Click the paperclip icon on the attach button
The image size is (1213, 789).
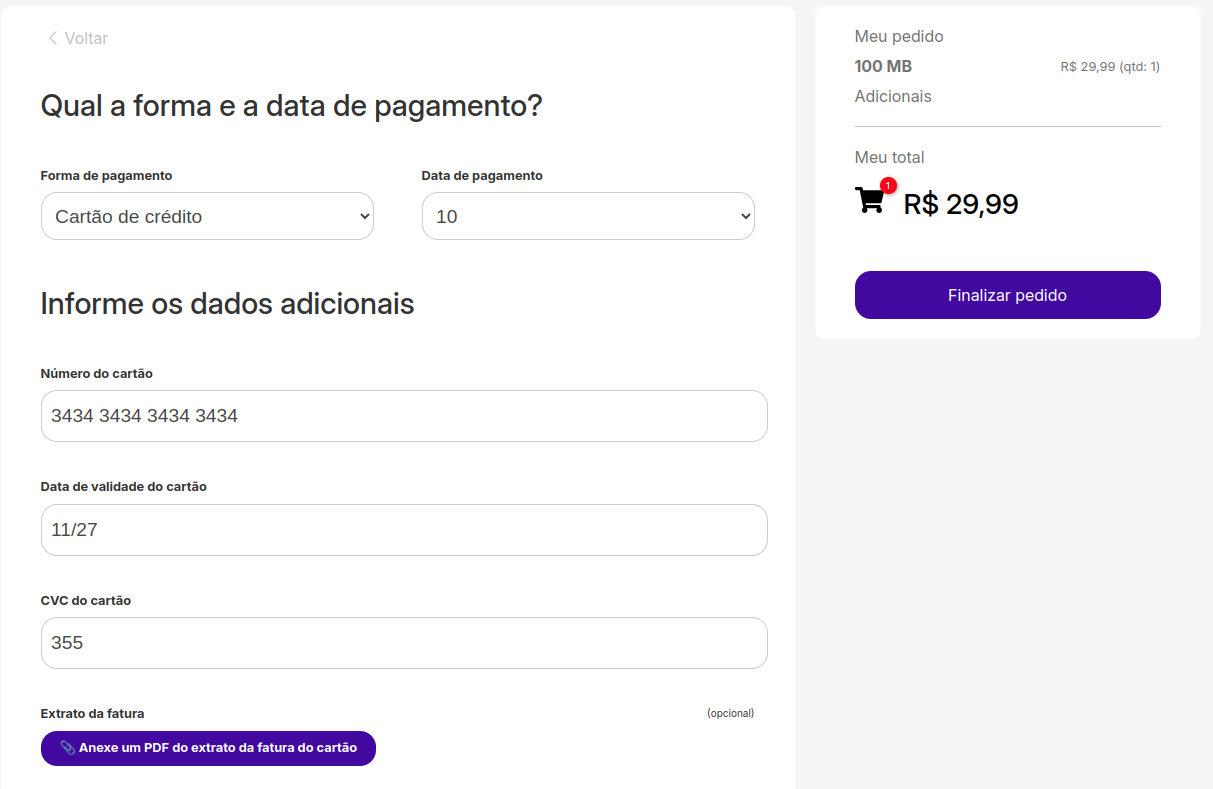point(67,748)
